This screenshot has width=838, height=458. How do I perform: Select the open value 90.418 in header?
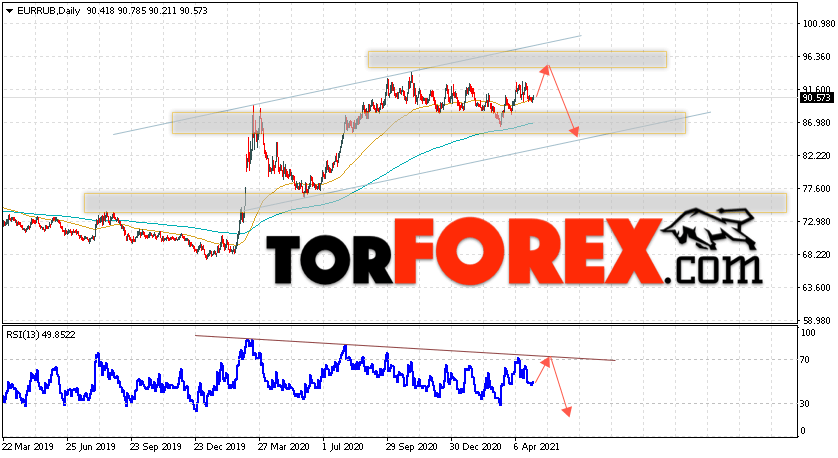pos(101,11)
